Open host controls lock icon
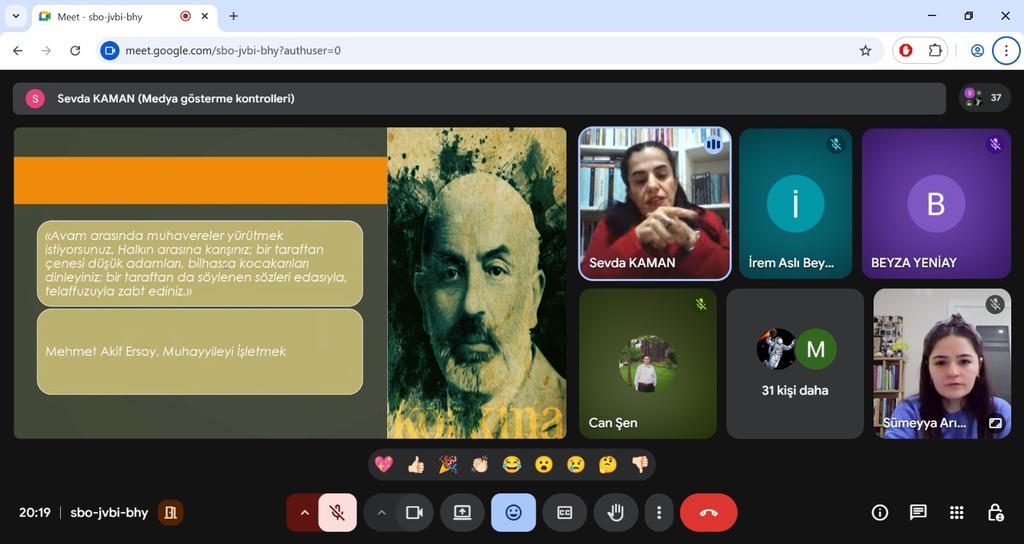This screenshot has width=1024, height=544. (x=995, y=513)
